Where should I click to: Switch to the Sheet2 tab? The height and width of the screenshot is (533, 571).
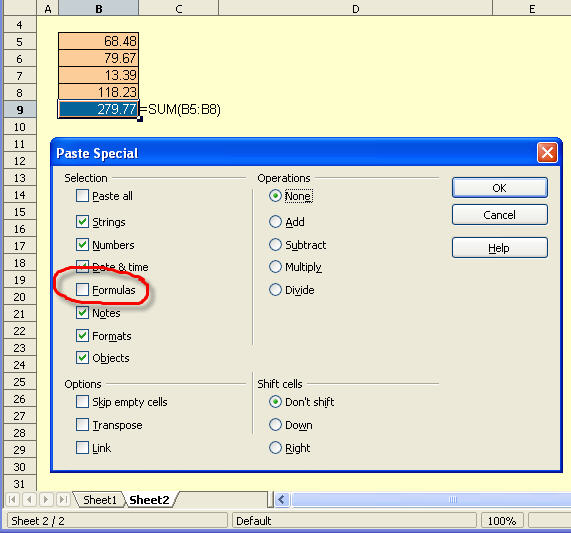click(x=149, y=500)
